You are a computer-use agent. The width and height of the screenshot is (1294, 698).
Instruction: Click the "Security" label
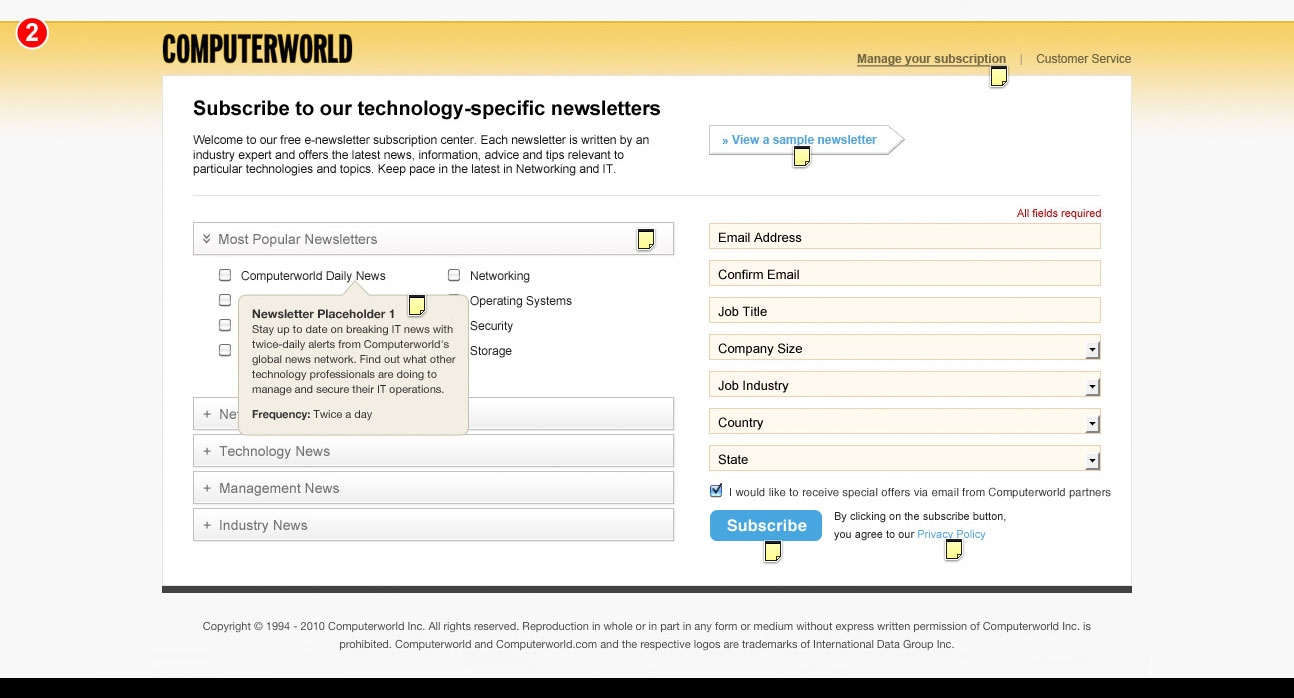click(491, 326)
